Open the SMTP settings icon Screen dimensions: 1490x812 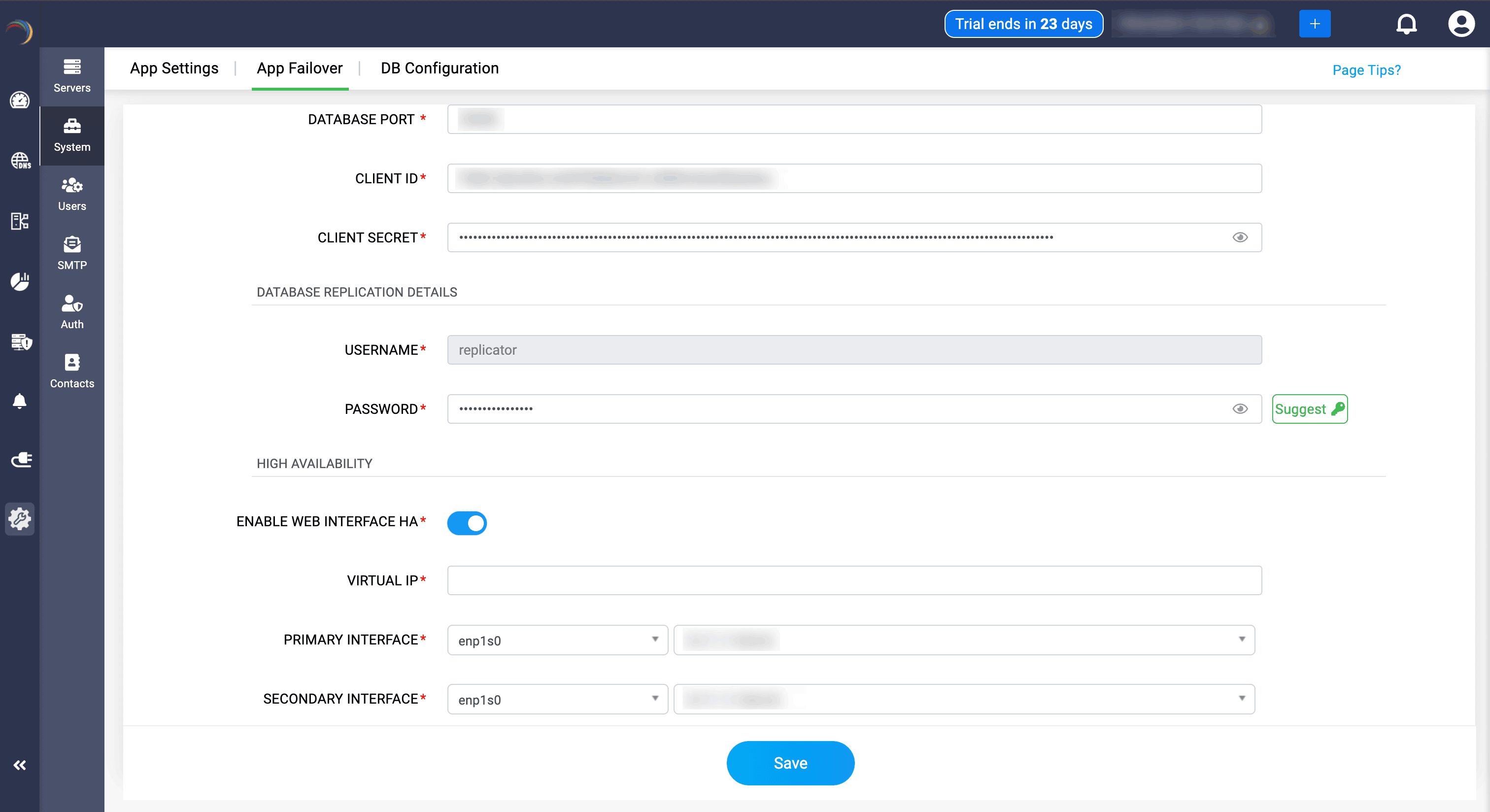[72, 253]
